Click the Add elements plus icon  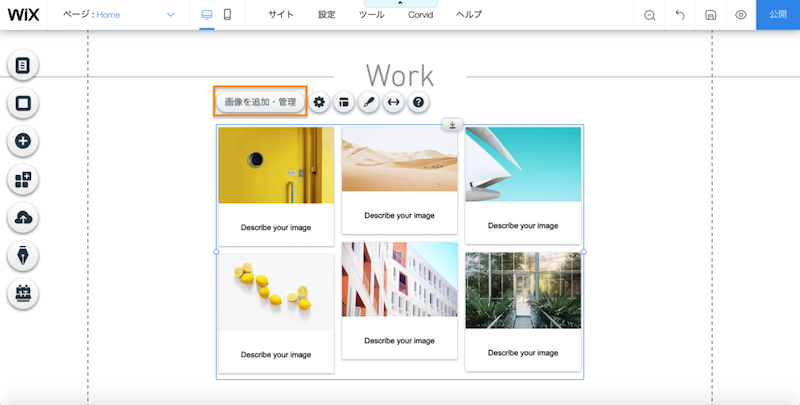point(23,141)
